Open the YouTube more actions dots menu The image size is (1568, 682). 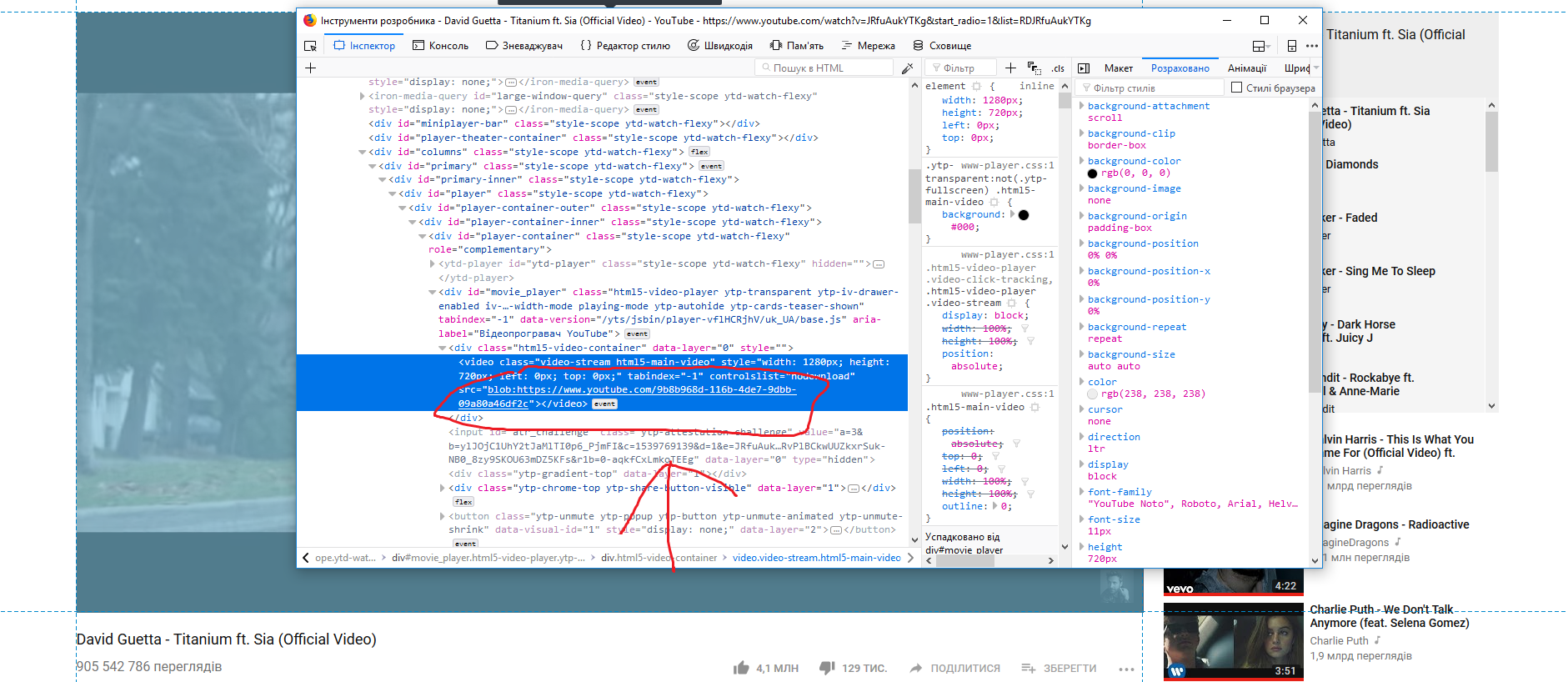1126,669
